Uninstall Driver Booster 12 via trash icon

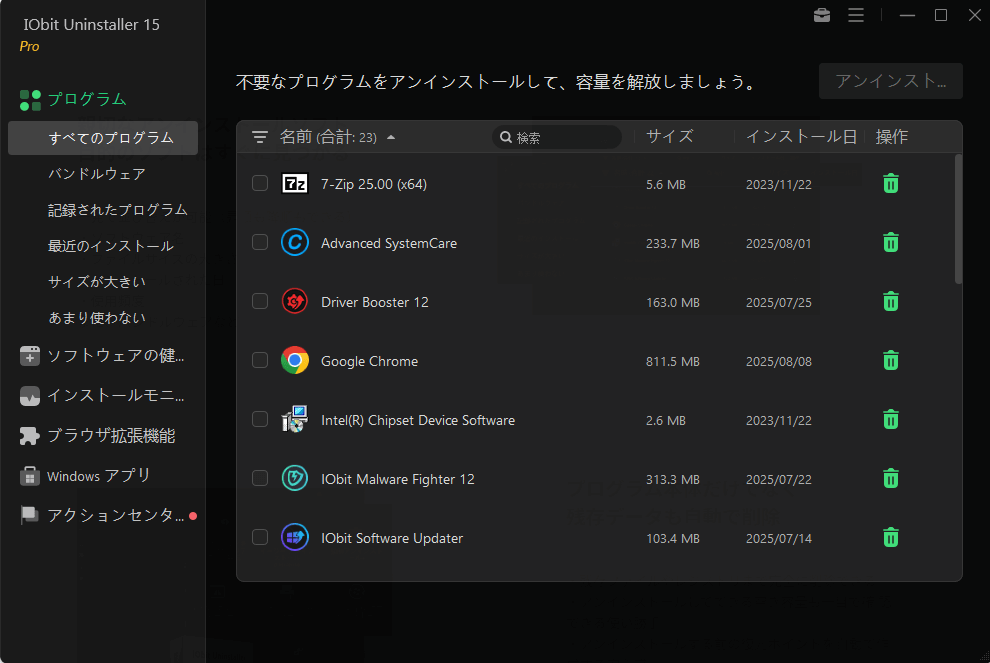890,302
